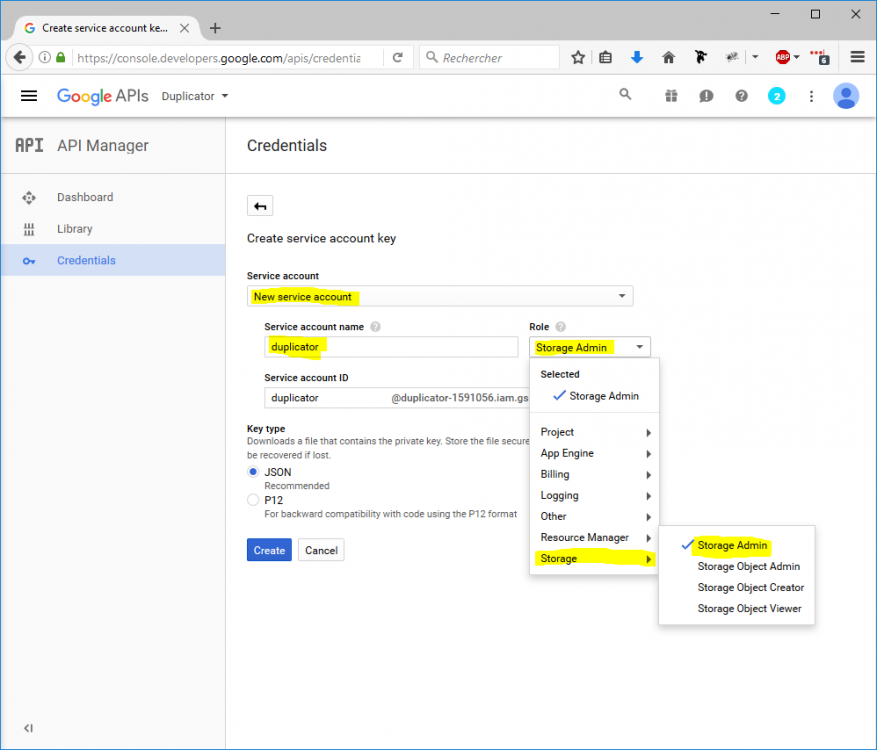Click the notifications badge showing 2
Viewport: 877px width, 750px height.
tap(776, 96)
